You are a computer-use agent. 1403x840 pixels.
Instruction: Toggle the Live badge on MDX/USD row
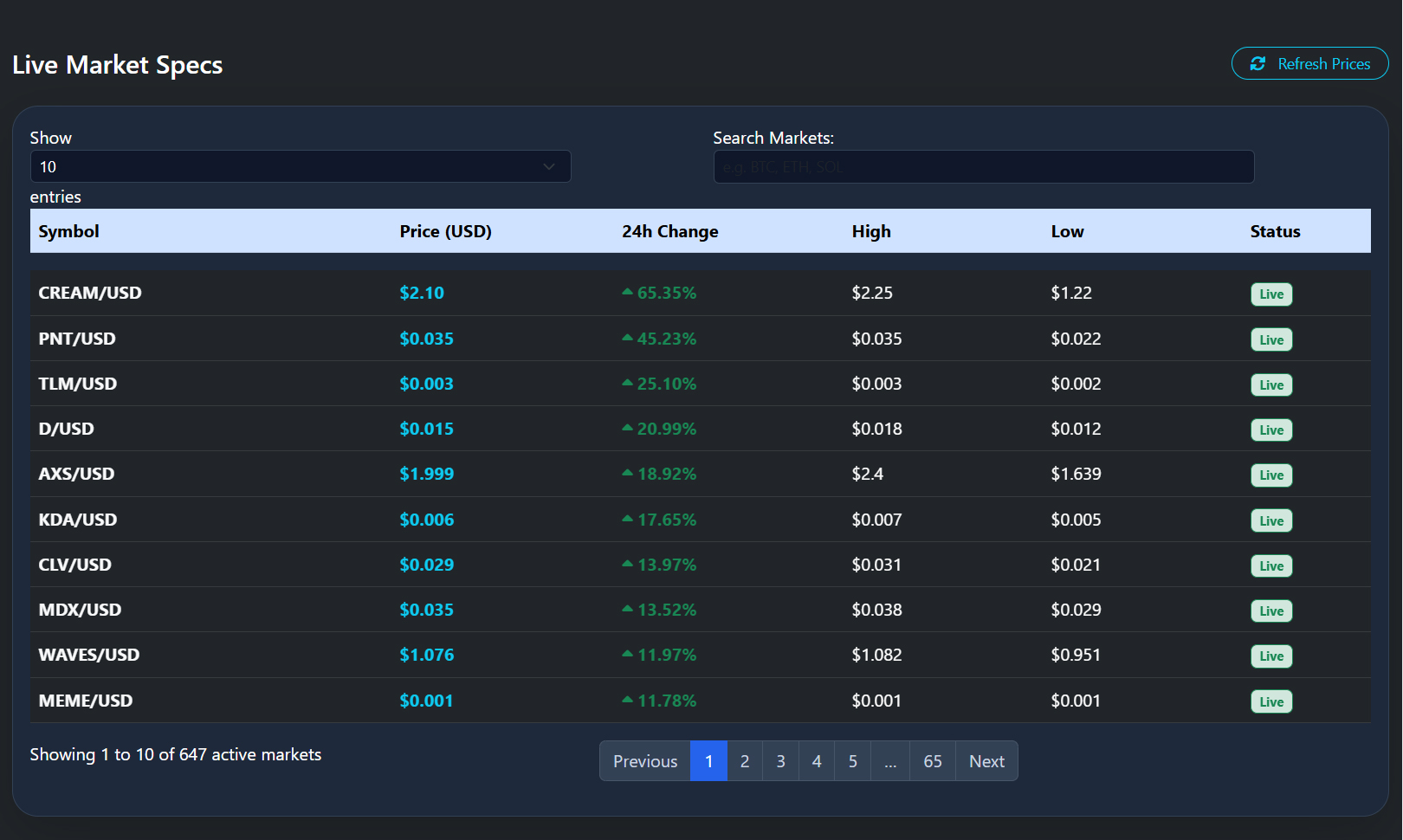(x=1270, y=611)
